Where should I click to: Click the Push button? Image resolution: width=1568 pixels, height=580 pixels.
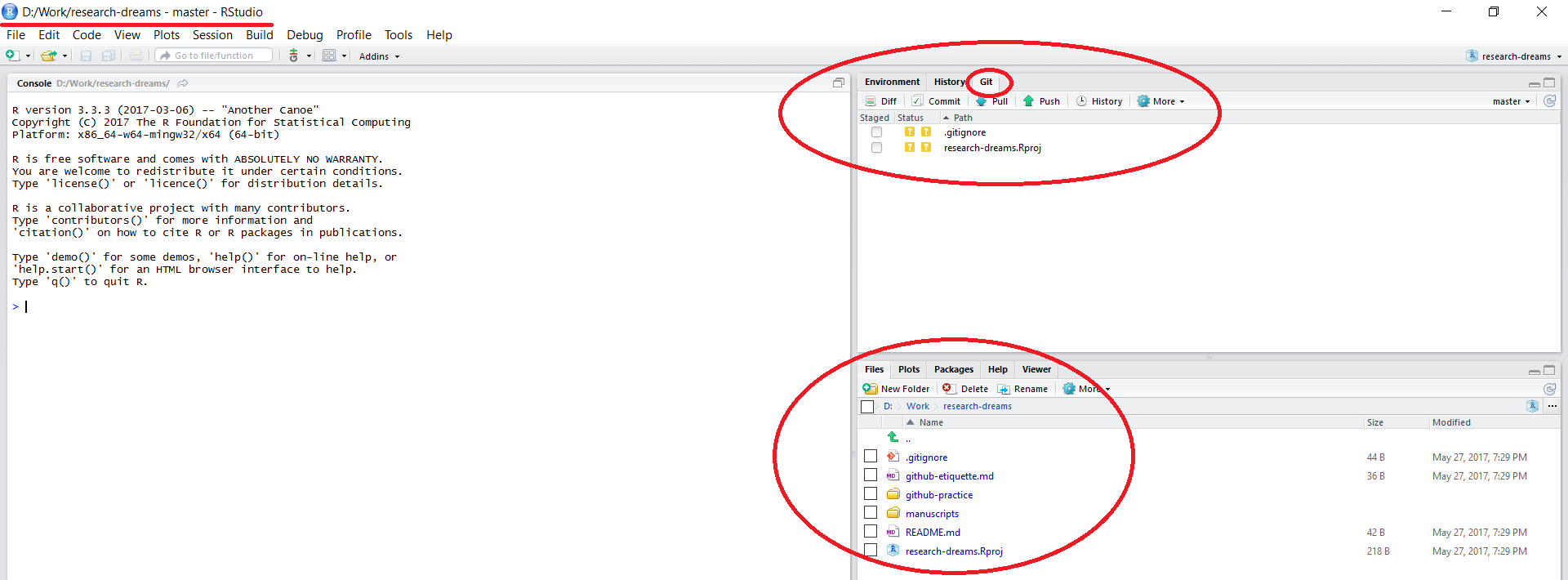click(x=1041, y=101)
